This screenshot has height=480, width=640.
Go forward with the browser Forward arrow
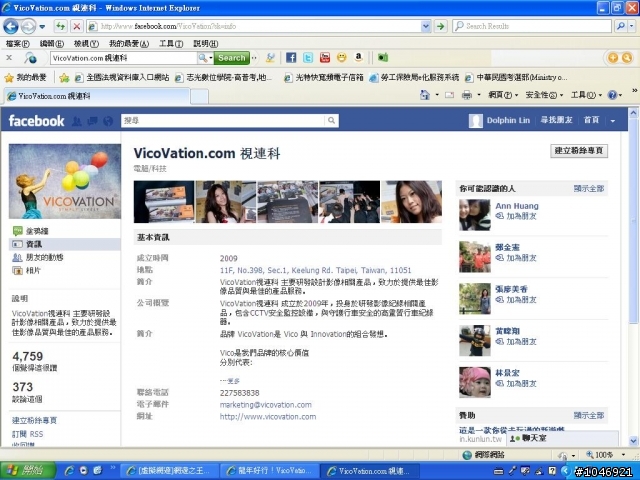click(x=28, y=27)
